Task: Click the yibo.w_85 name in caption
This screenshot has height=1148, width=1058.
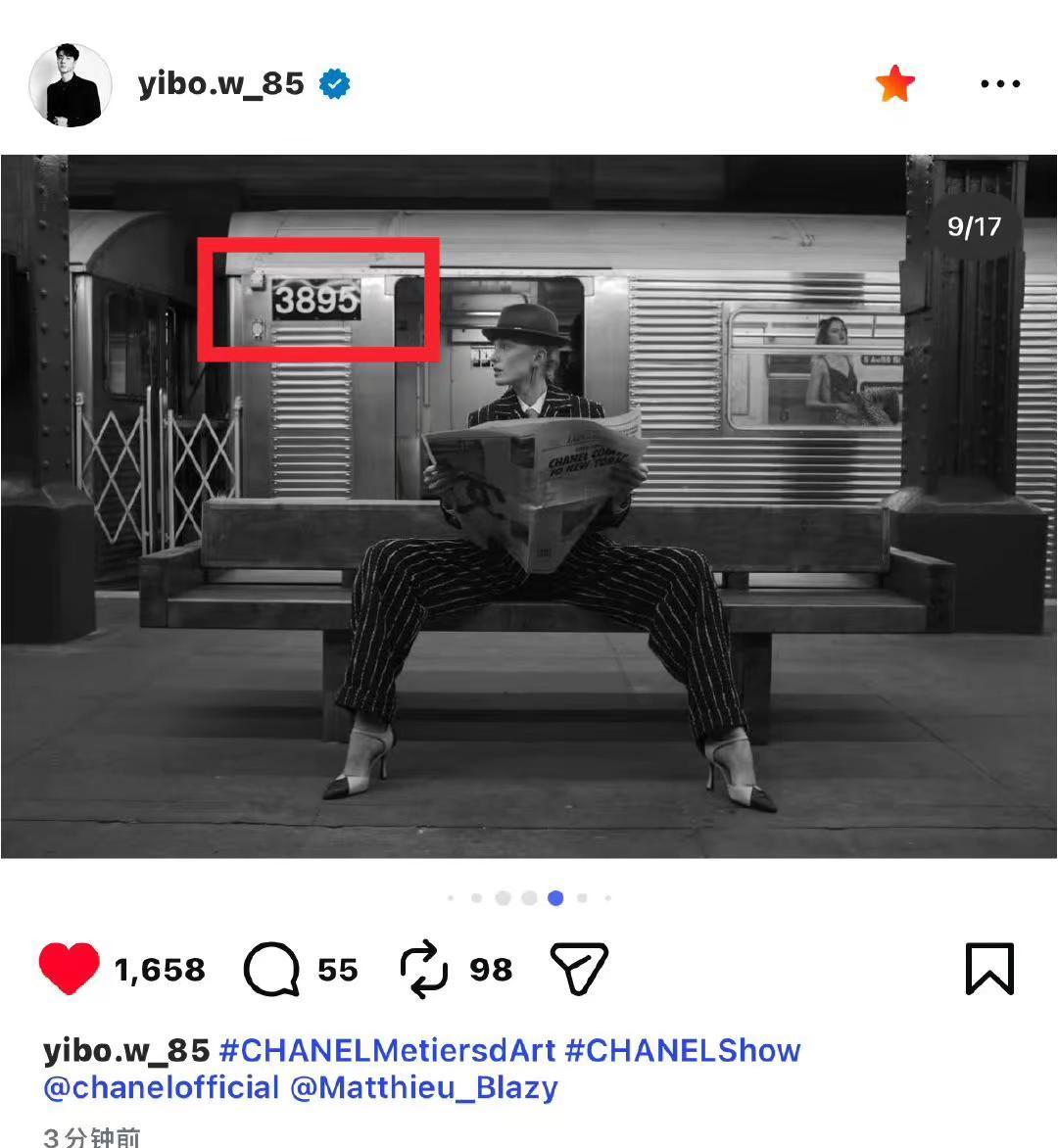Action: (126, 1051)
